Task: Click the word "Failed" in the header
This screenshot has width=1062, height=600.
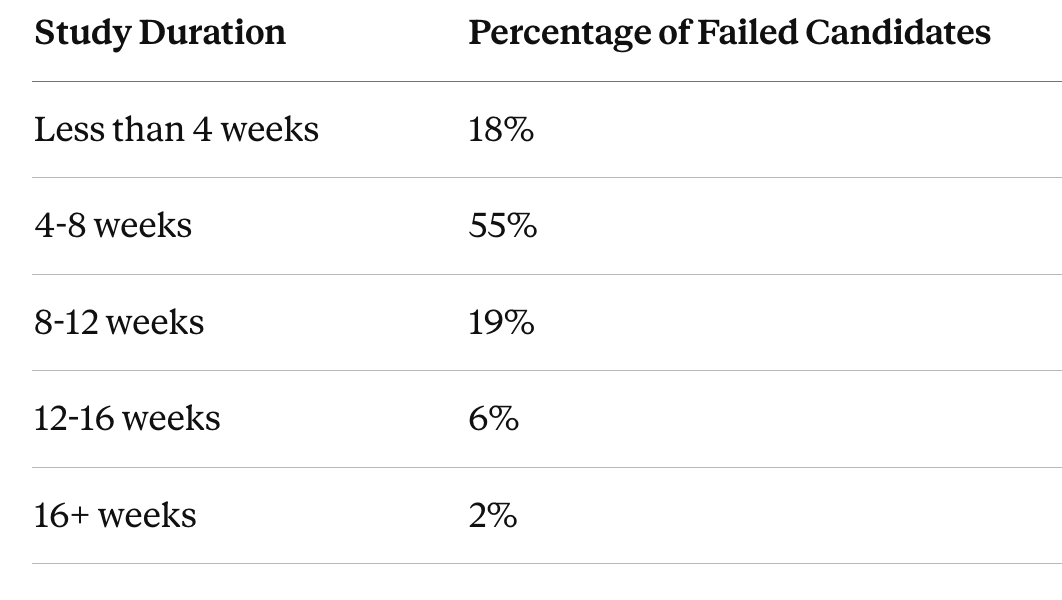Action: point(745,33)
